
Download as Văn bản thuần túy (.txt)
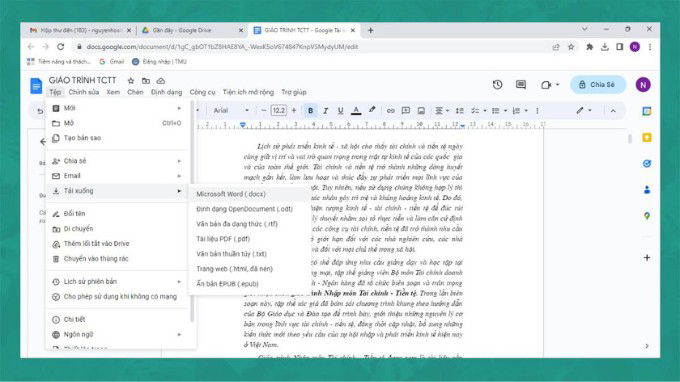point(250,254)
